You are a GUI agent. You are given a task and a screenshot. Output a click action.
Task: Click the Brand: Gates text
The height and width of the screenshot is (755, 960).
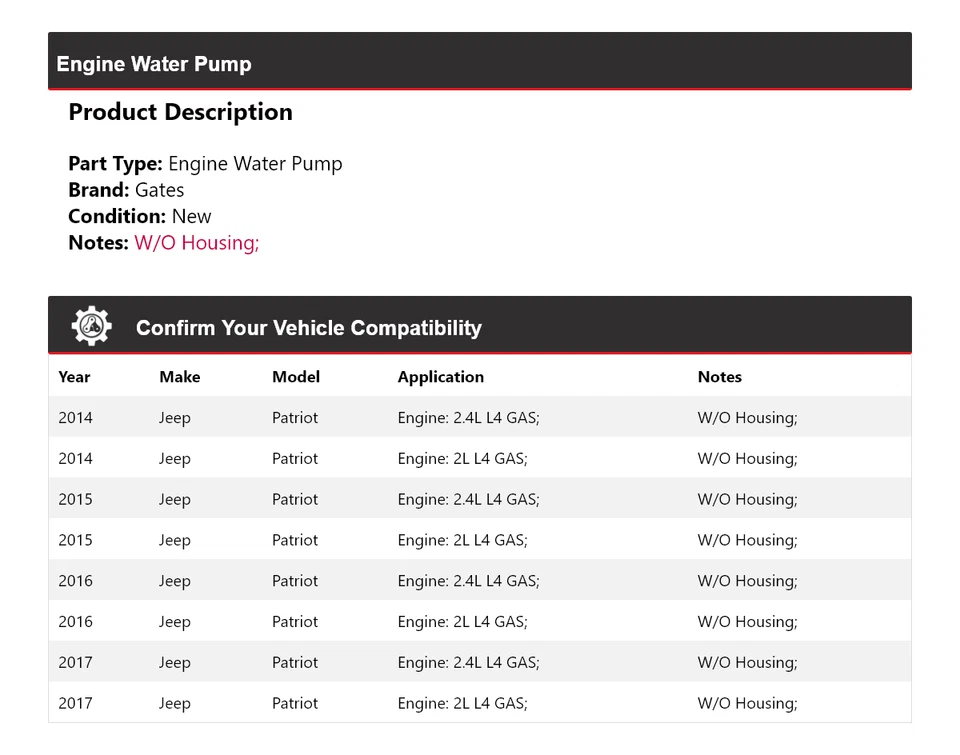coord(126,190)
